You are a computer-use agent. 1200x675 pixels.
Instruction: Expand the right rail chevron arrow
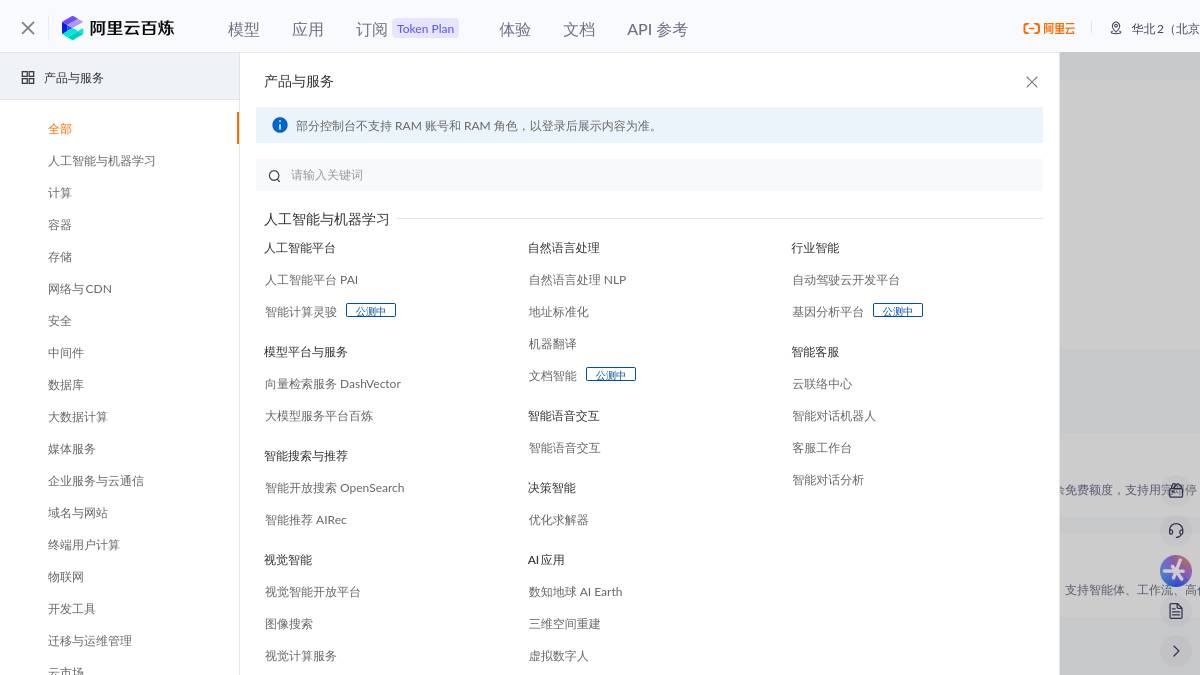pyautogui.click(x=1176, y=651)
